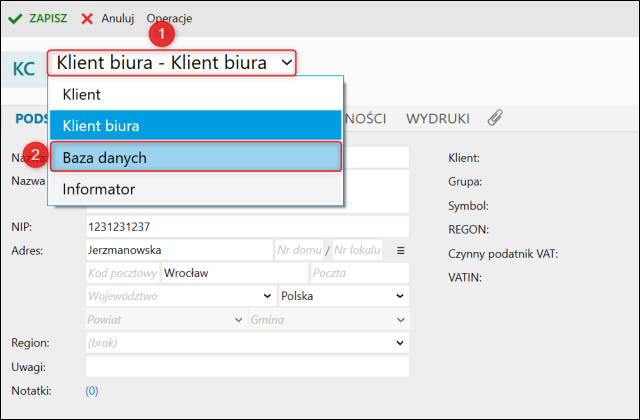Click the green ZAPISZ save button
This screenshot has width=640, height=420.
[x=38, y=18]
